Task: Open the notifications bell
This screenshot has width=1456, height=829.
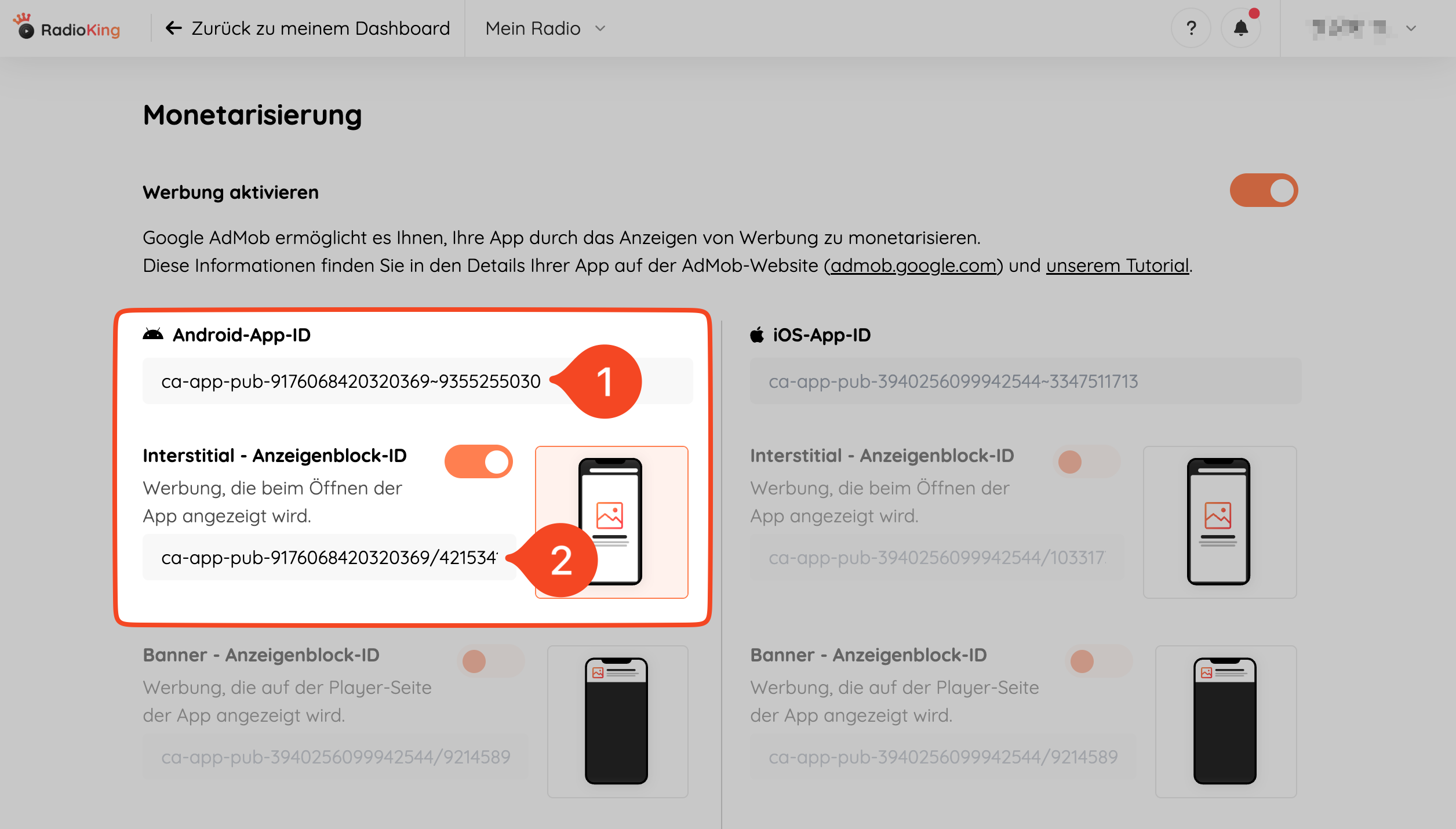Action: pos(1240,28)
